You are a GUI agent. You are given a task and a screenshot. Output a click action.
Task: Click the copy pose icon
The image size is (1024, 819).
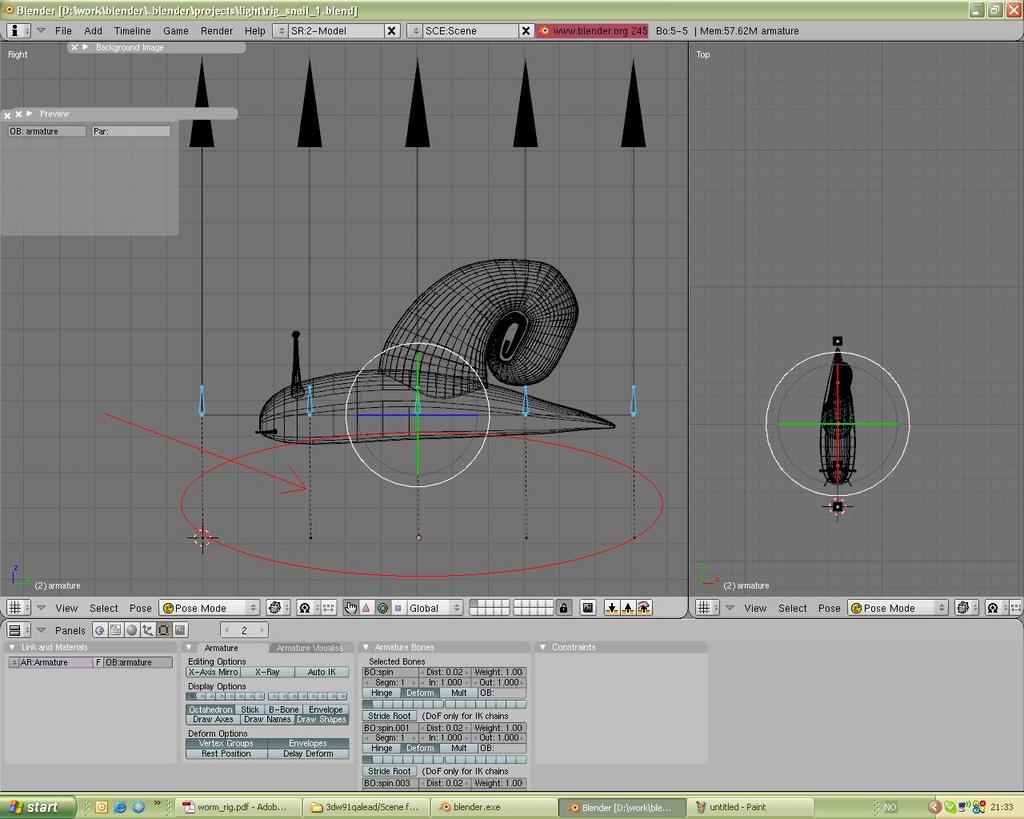611,608
